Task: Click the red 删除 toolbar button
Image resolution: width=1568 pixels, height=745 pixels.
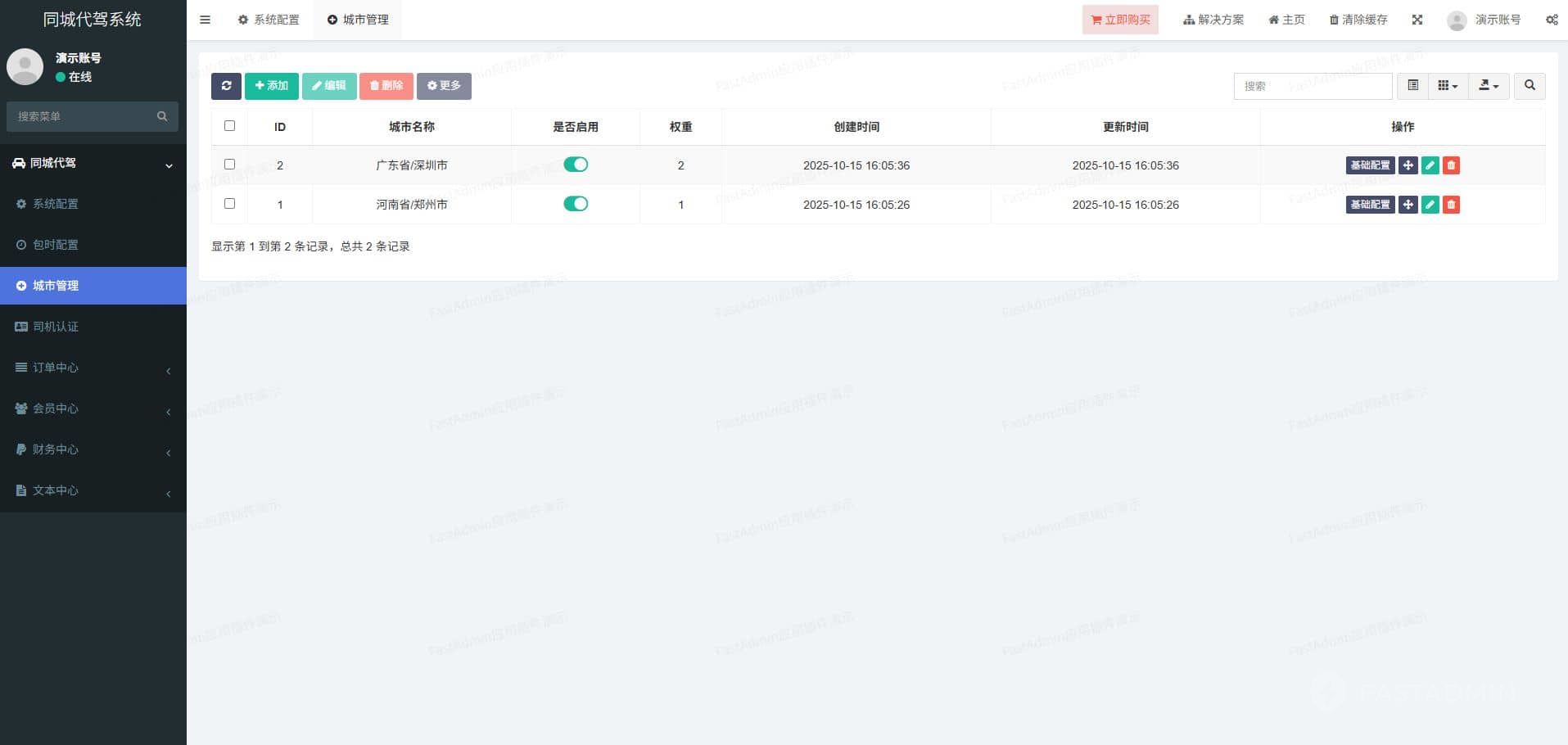Action: coord(386,86)
